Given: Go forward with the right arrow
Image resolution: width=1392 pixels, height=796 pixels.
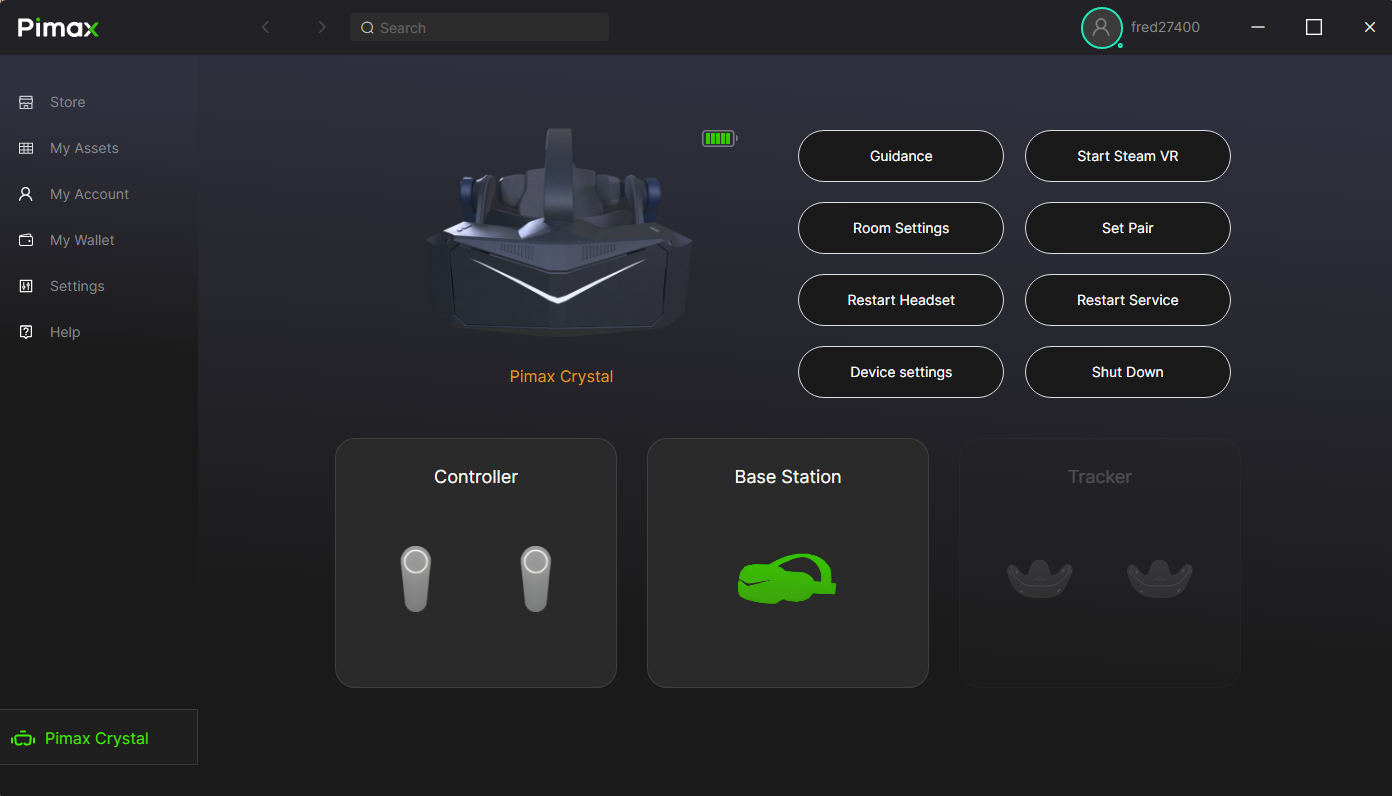Looking at the screenshot, I should (x=321, y=28).
